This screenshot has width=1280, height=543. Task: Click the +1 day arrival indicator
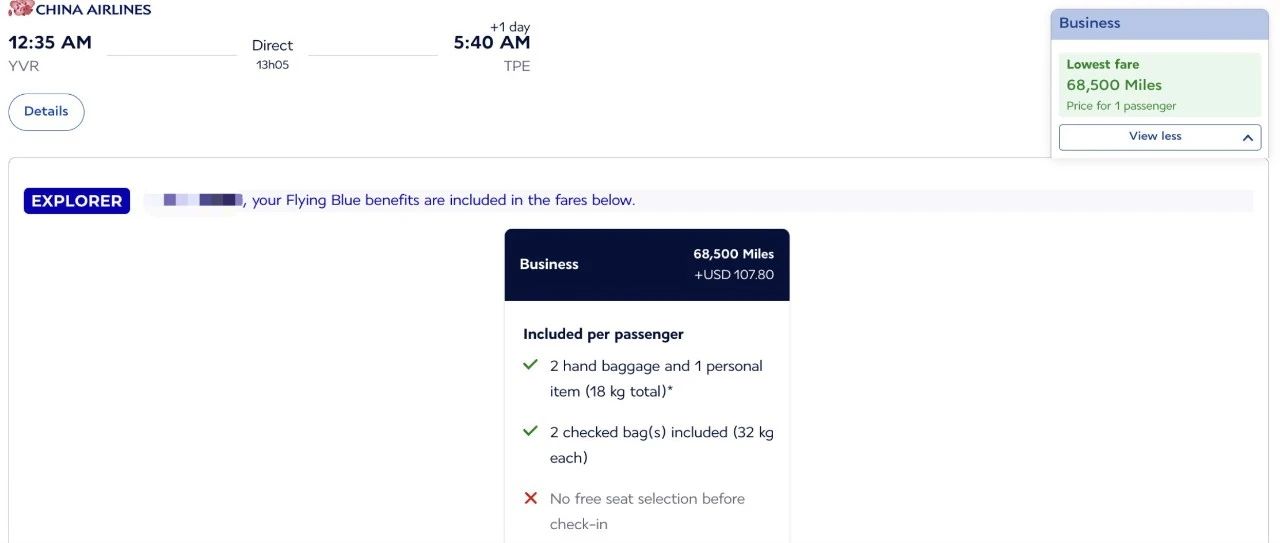509,26
